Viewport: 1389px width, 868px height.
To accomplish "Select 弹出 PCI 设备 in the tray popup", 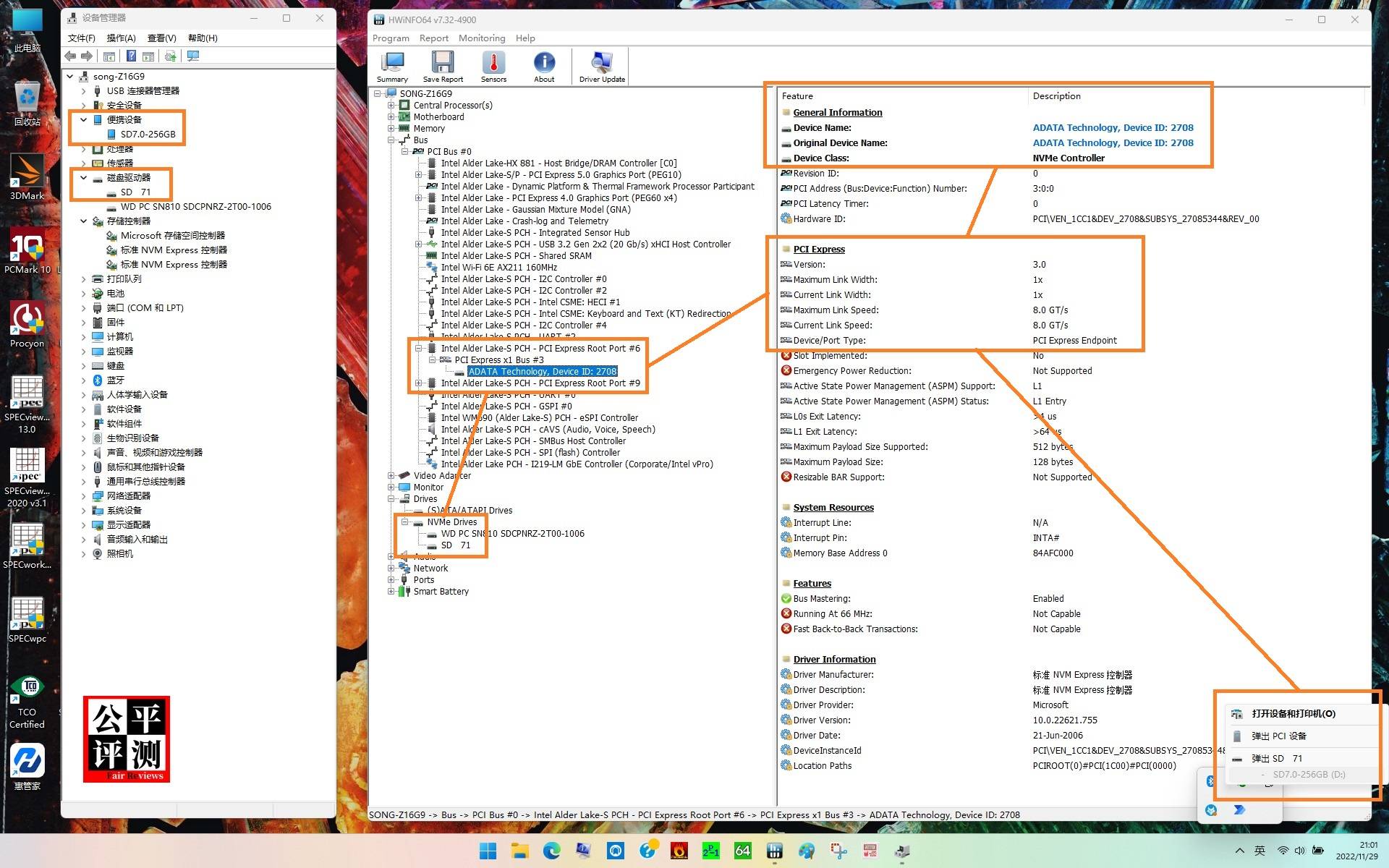I will 1278,736.
